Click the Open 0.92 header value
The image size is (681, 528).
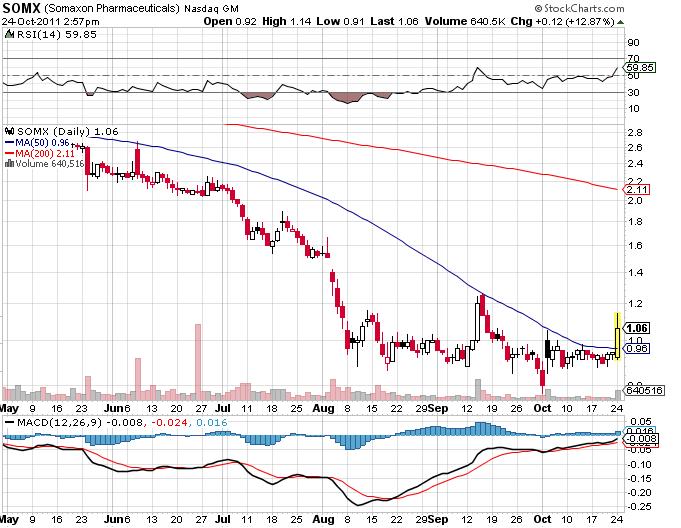(x=230, y=21)
